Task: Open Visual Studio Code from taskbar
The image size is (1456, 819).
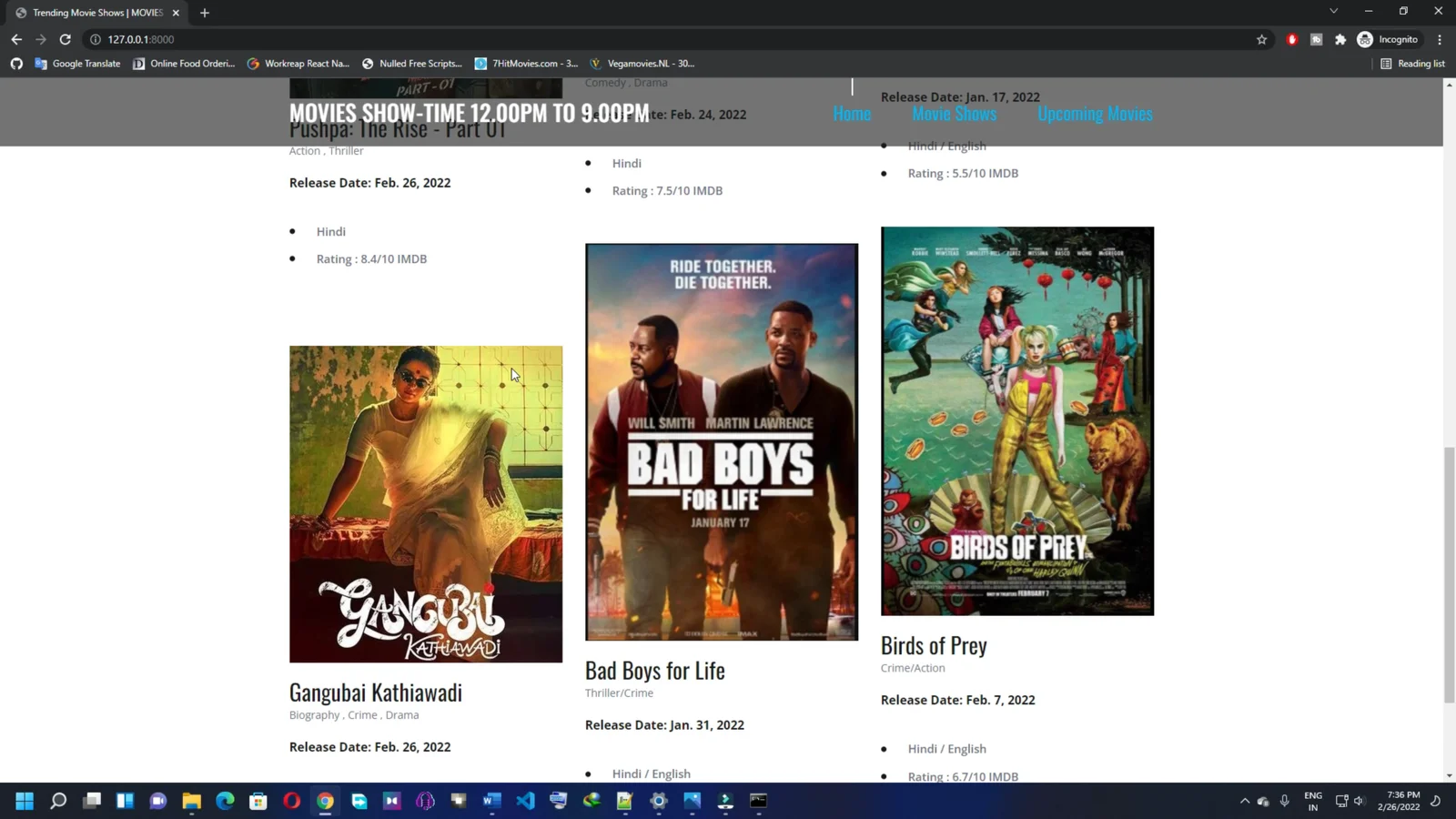Action: point(525,801)
